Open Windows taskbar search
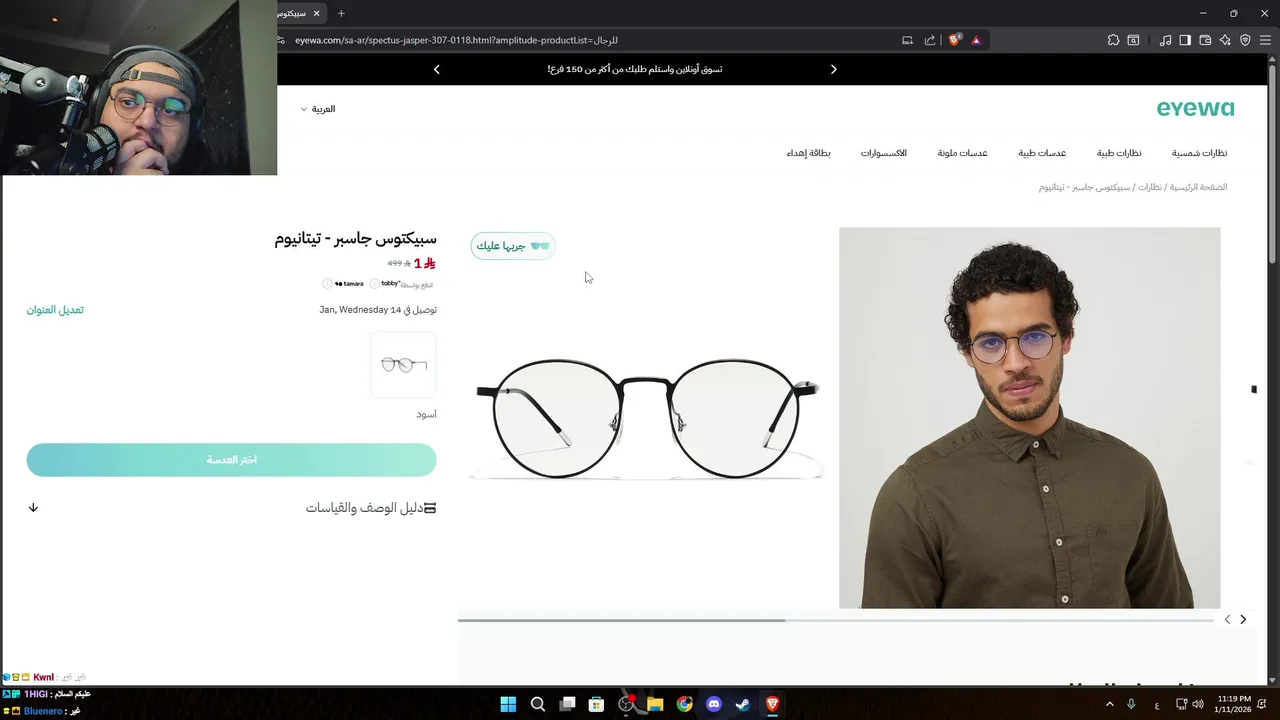Image resolution: width=1280 pixels, height=720 pixels. tap(537, 704)
